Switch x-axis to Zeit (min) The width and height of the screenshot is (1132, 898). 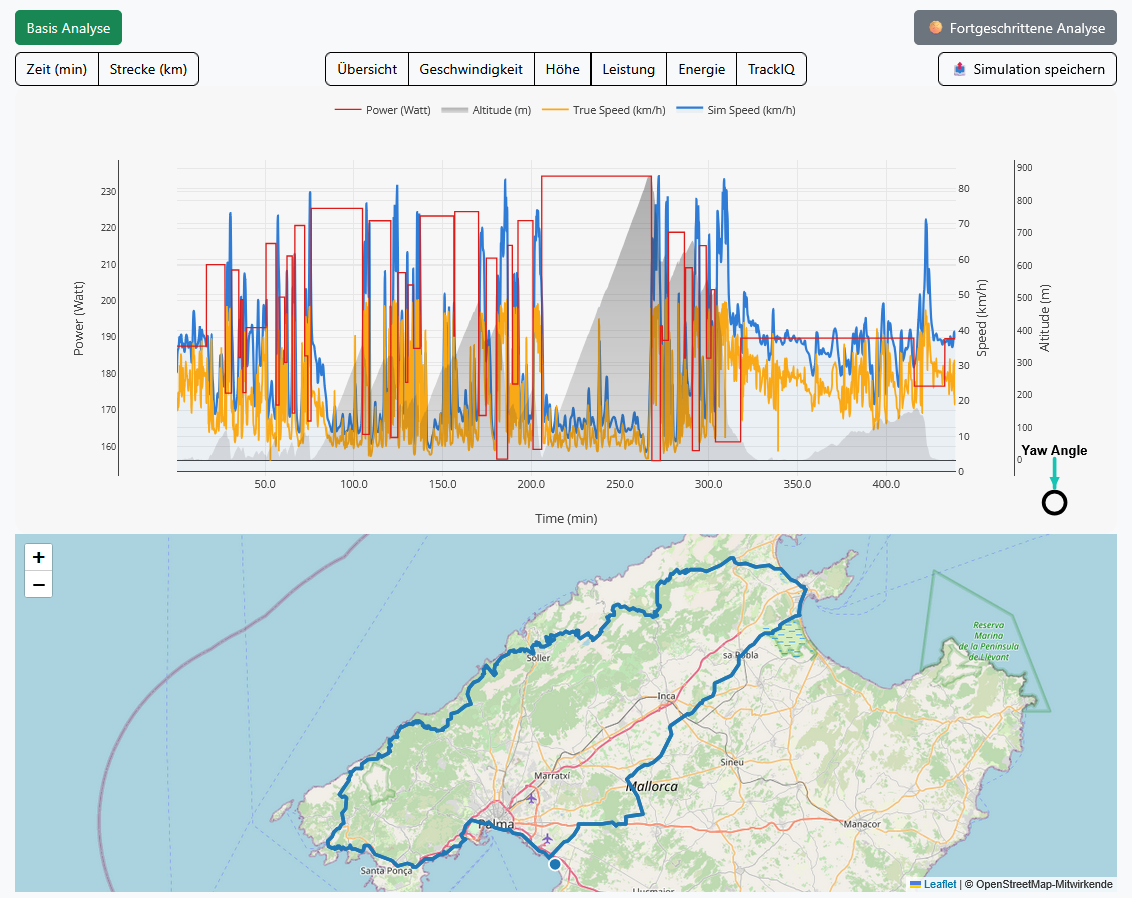pyautogui.click(x=57, y=69)
